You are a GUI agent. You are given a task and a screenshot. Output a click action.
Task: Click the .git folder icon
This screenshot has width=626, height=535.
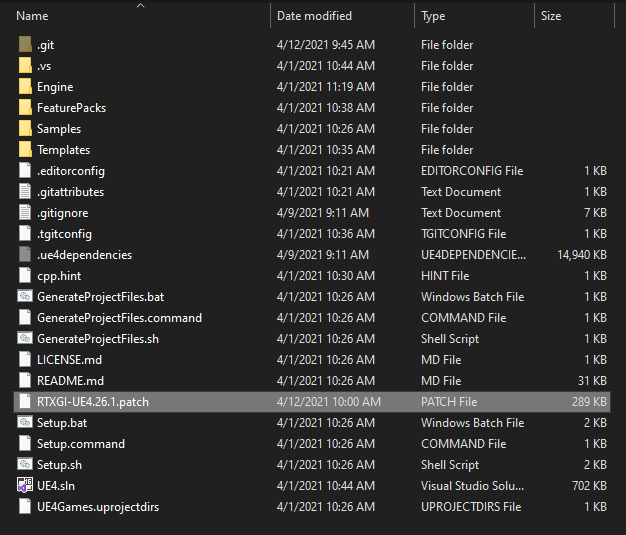pyautogui.click(x=26, y=45)
